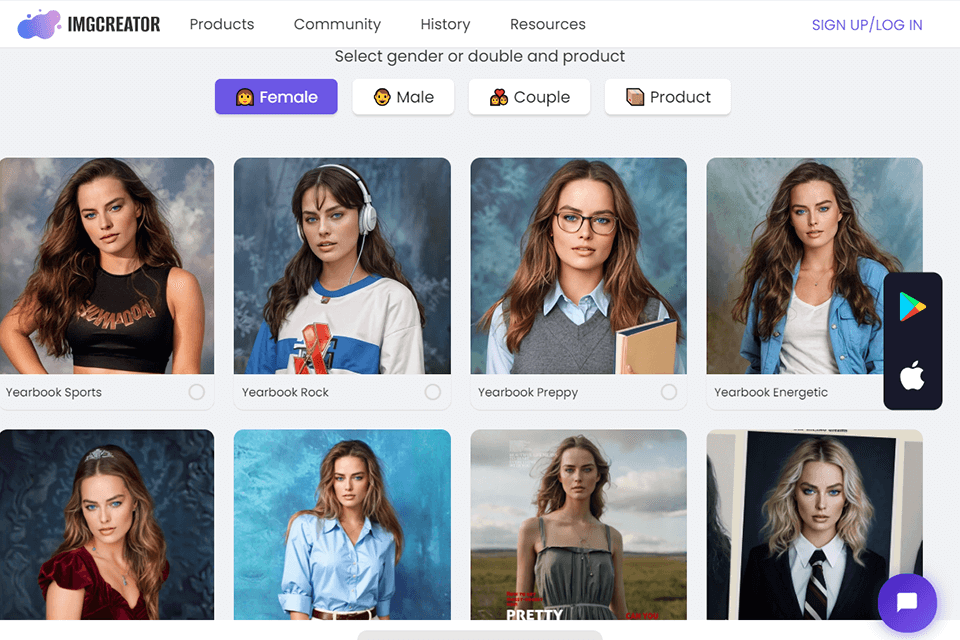Select the Yearbook Rock radio button
Screen dimensions: 960x640
coord(433,392)
